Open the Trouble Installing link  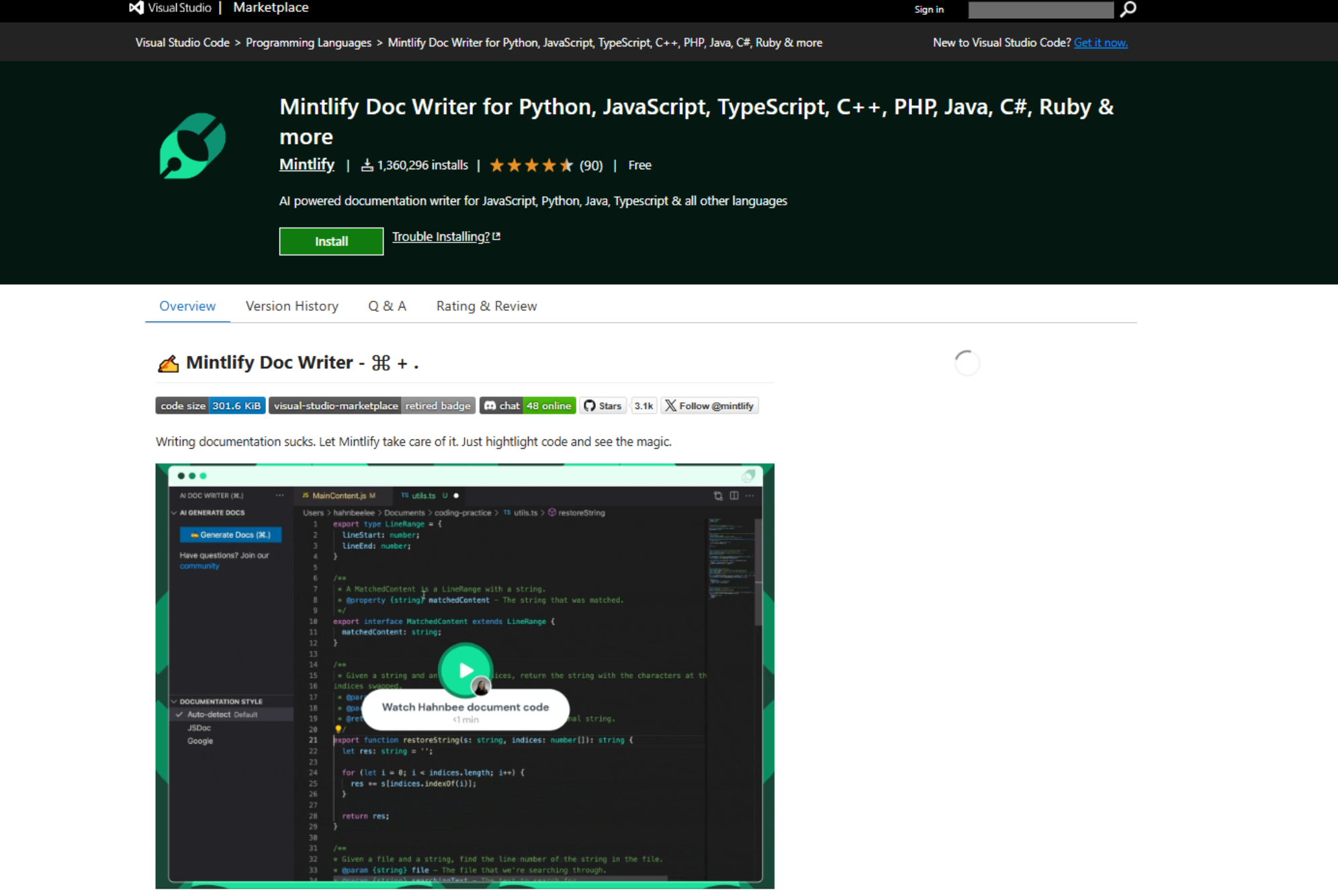pos(441,236)
